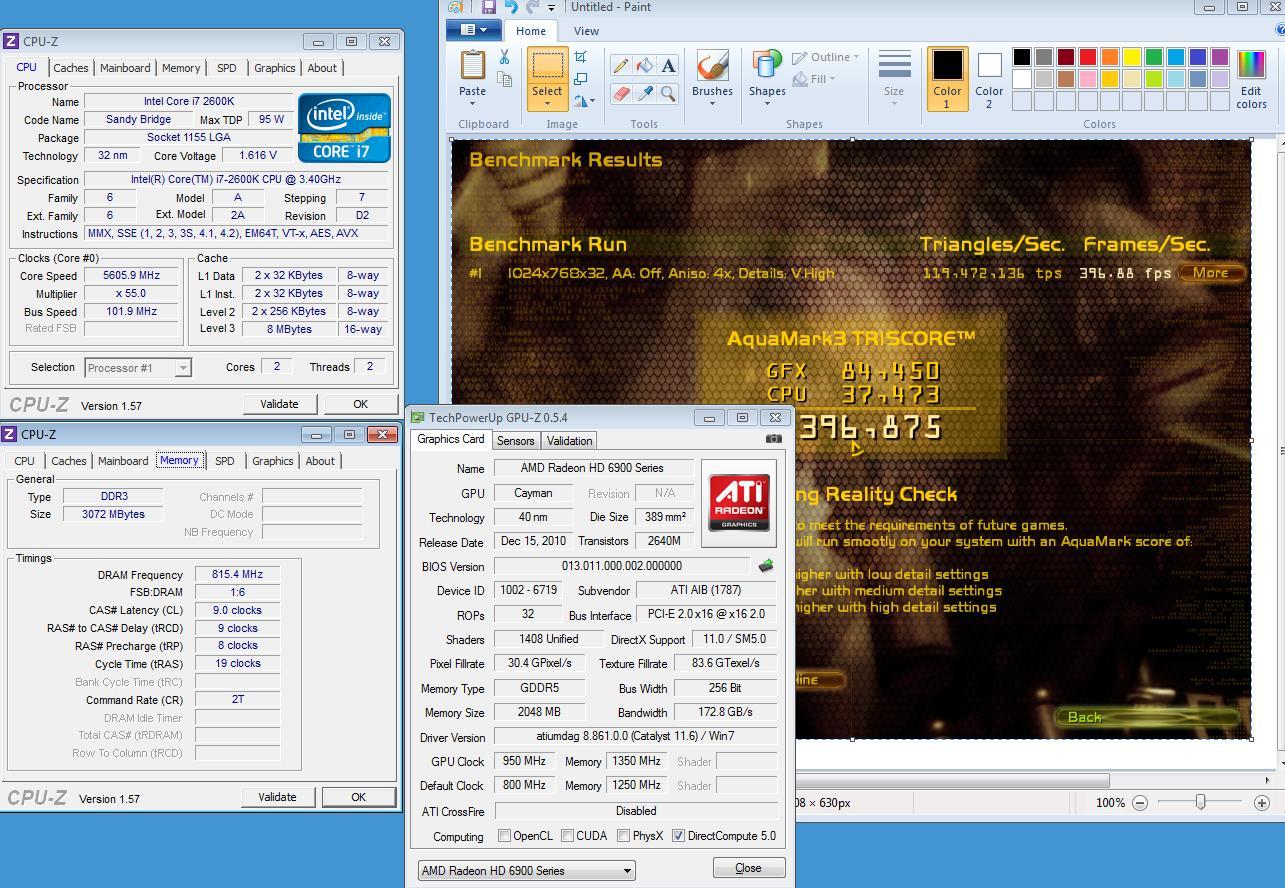The height and width of the screenshot is (888, 1285).
Task: Open Caches tab in top CPU-Z window
Action: click(x=70, y=68)
